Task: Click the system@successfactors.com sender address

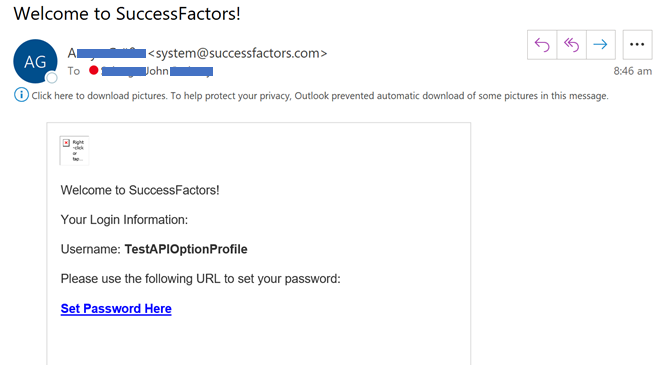Action: [x=237, y=53]
